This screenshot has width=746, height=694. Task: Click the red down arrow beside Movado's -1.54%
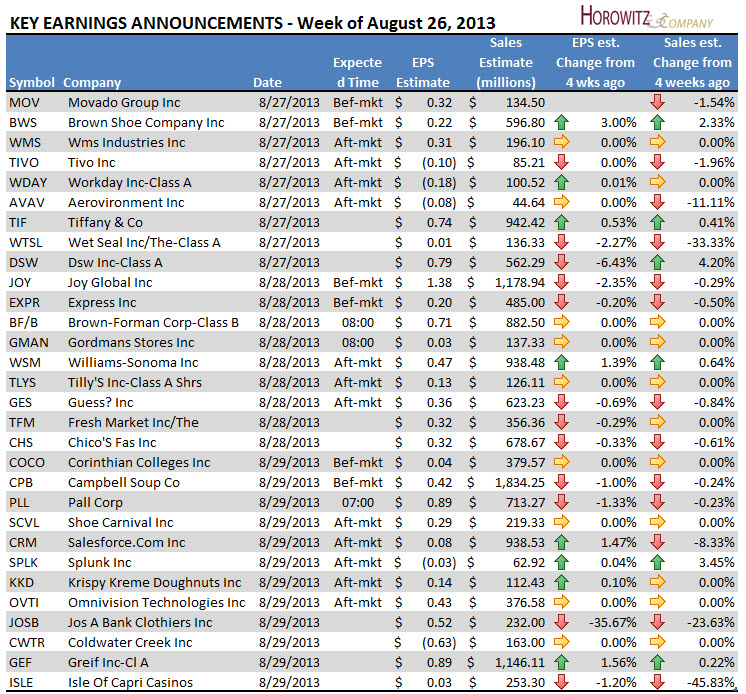pyautogui.click(x=658, y=102)
